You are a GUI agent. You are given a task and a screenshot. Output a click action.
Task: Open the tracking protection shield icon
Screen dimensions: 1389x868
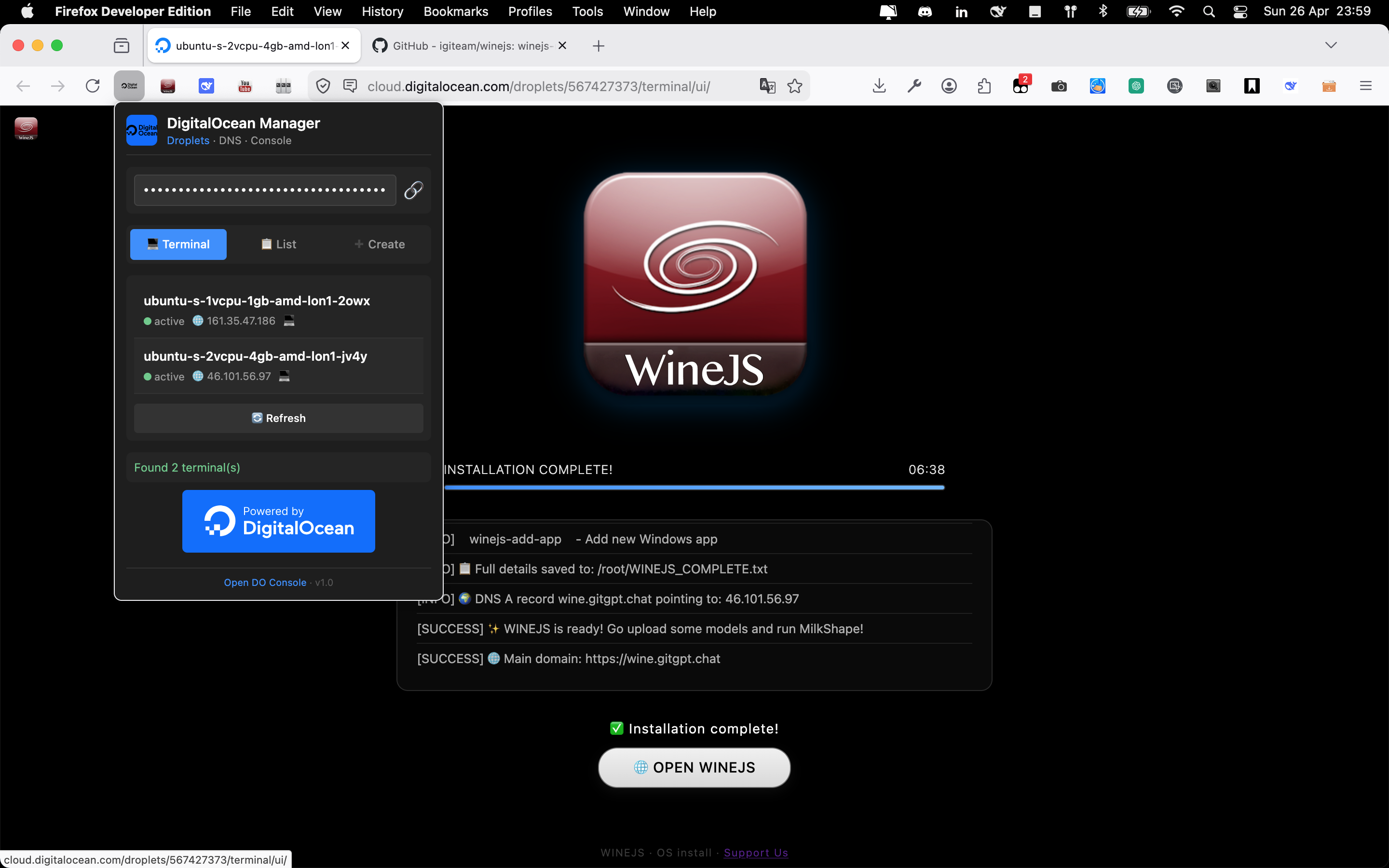point(323,86)
